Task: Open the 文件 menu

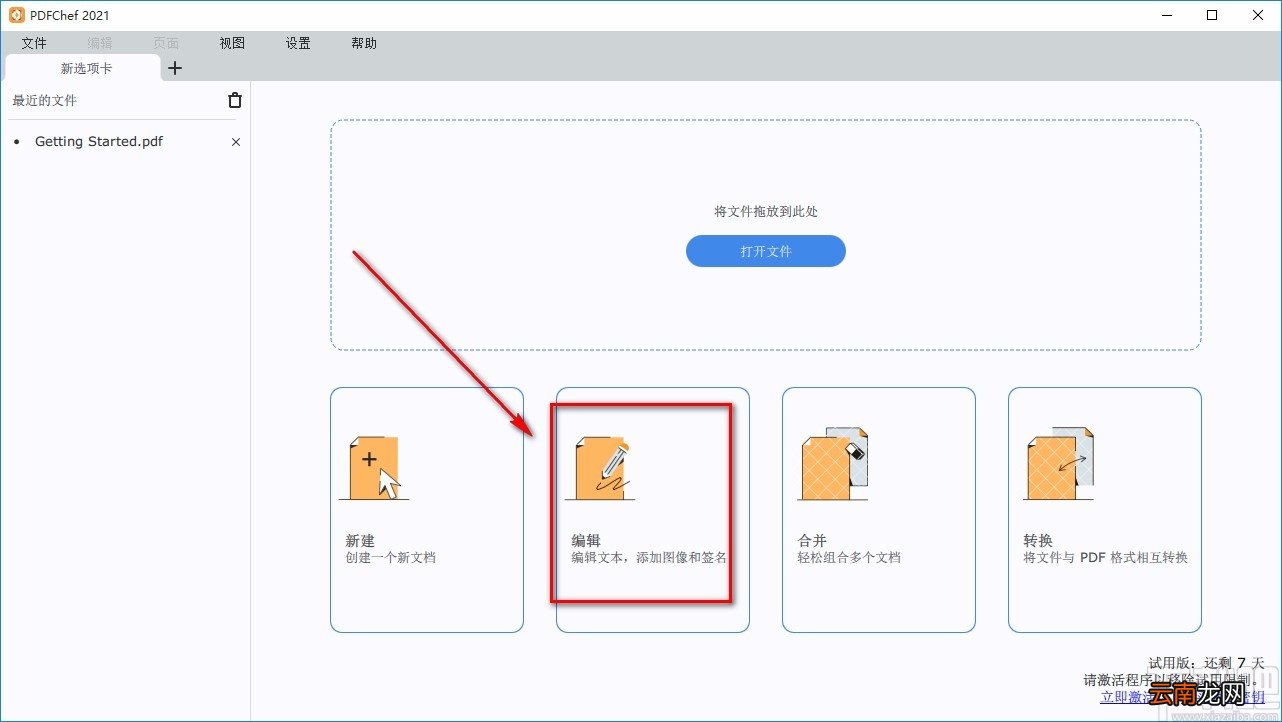Action: click(x=34, y=43)
